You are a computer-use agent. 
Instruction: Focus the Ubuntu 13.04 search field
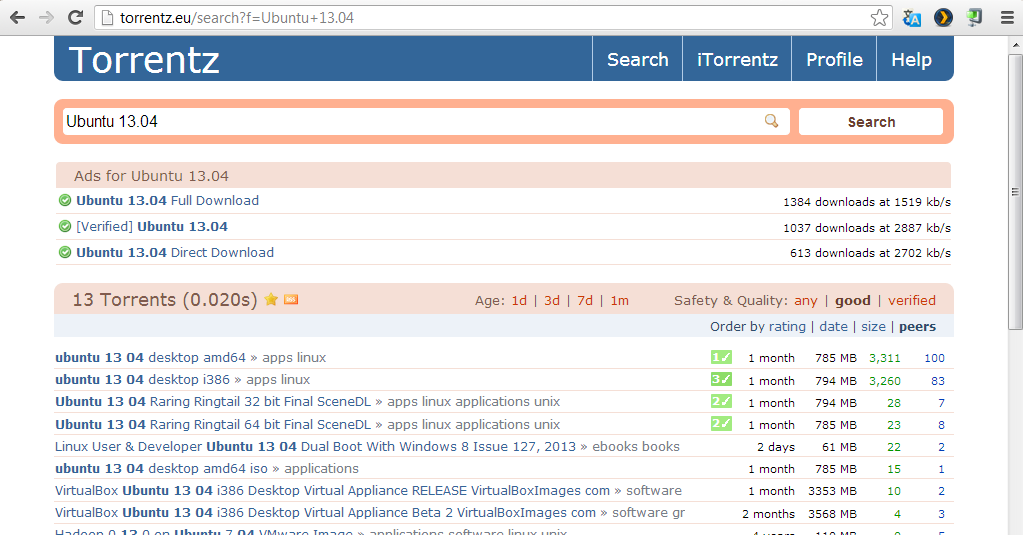coord(425,121)
